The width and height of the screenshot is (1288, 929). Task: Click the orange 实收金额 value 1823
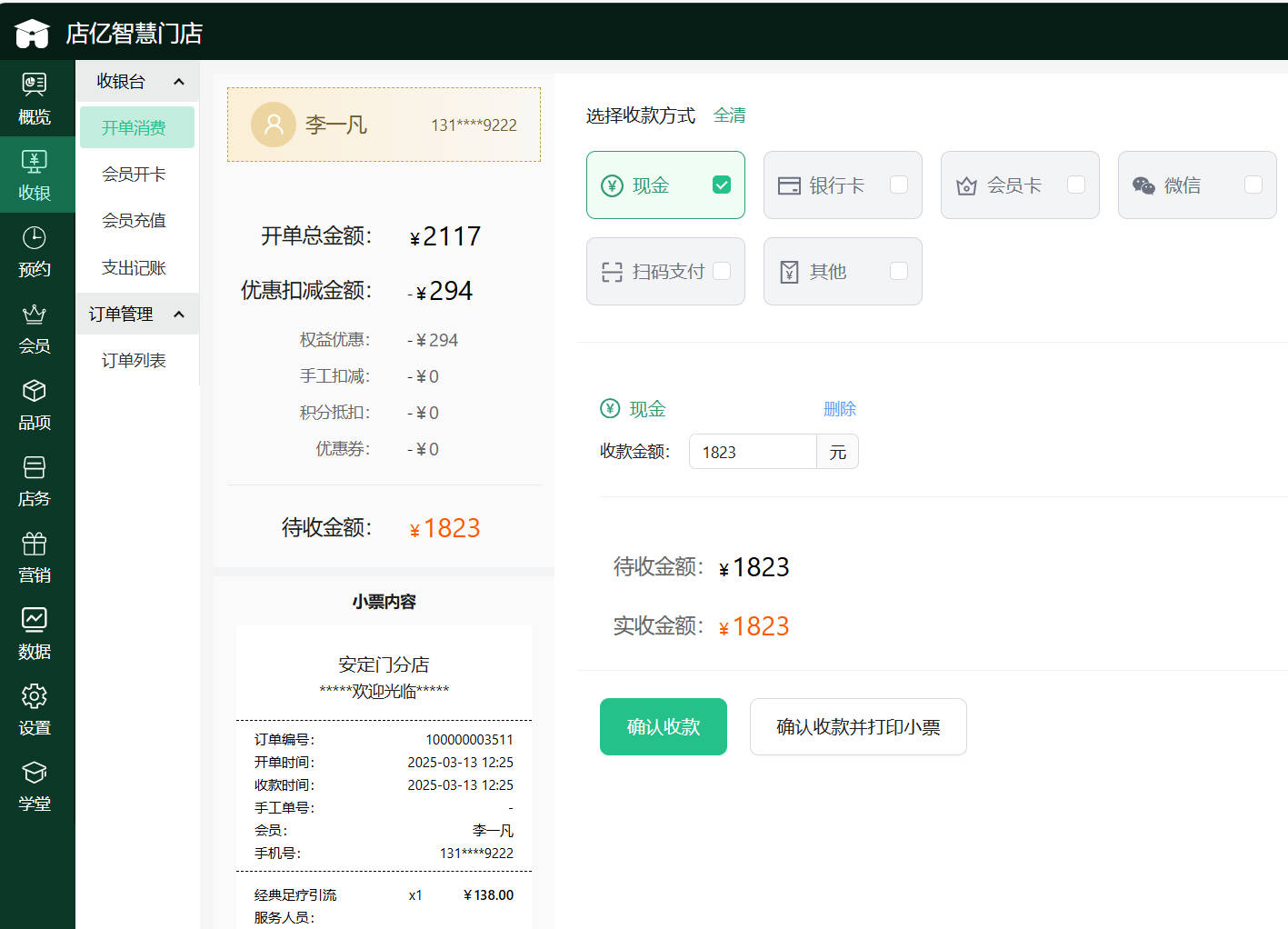754,626
